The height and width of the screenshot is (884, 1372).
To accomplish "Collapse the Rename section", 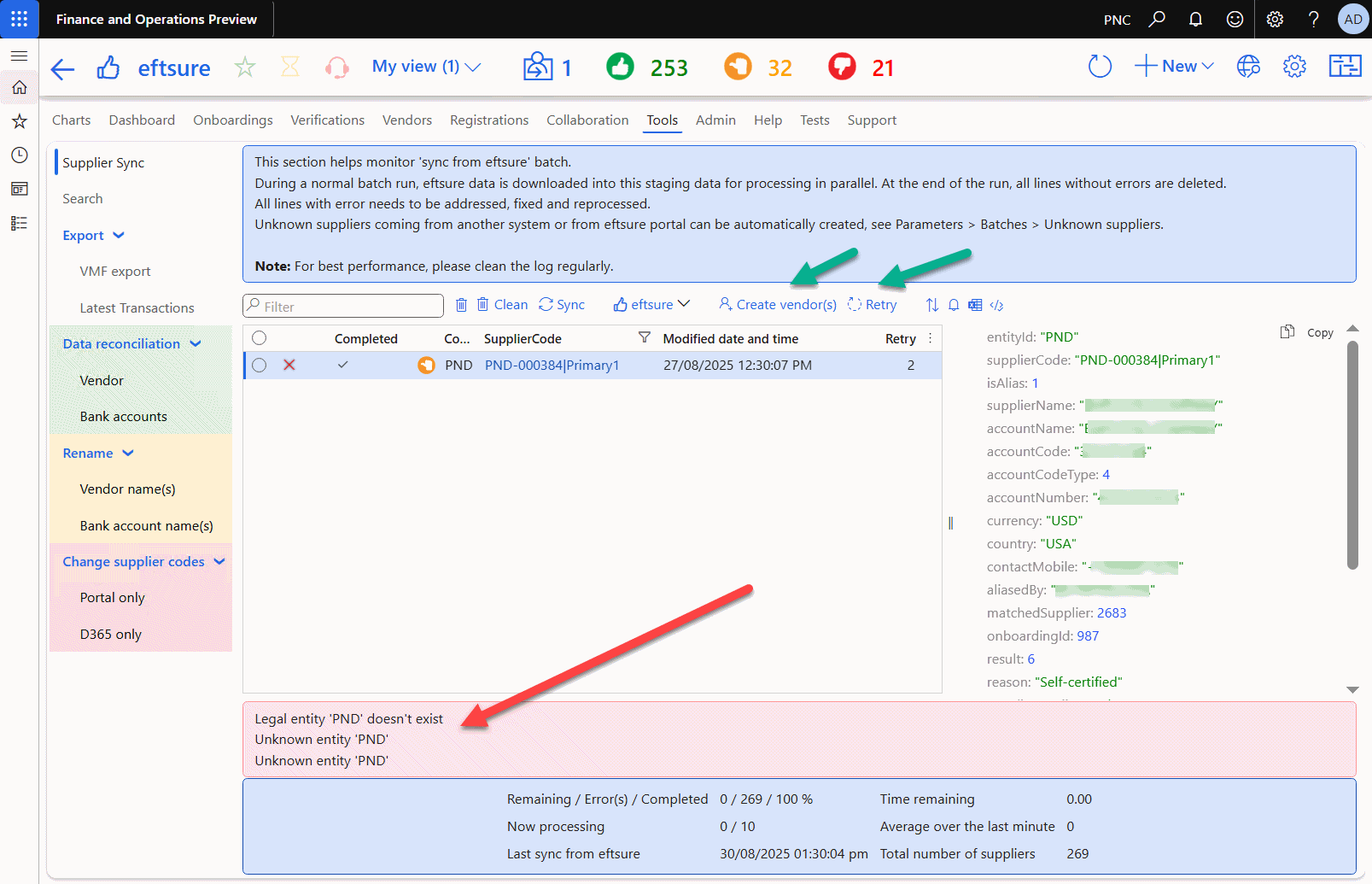I will 98,454.
